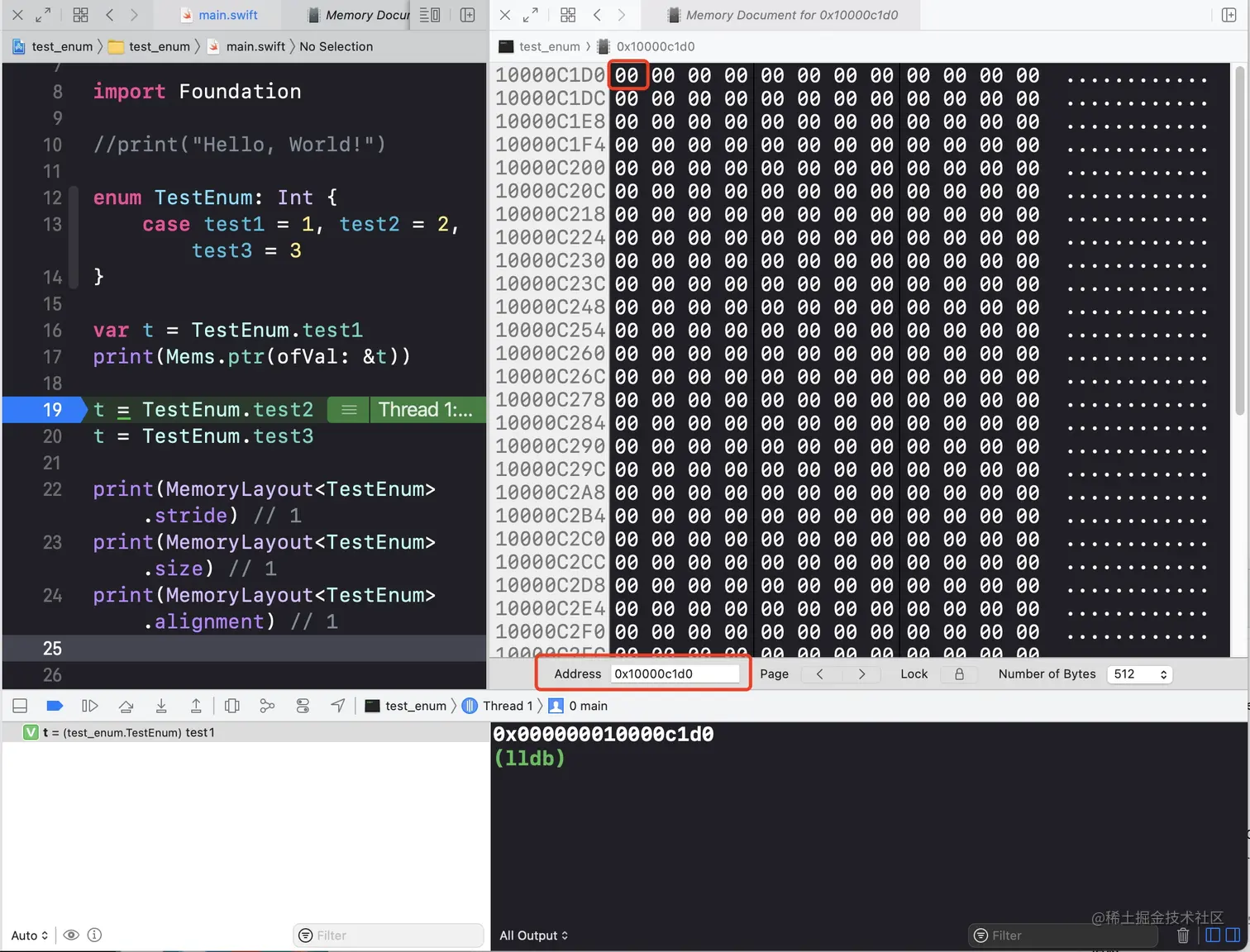Clear console with trash icon
1250x952 pixels.
[x=1183, y=935]
